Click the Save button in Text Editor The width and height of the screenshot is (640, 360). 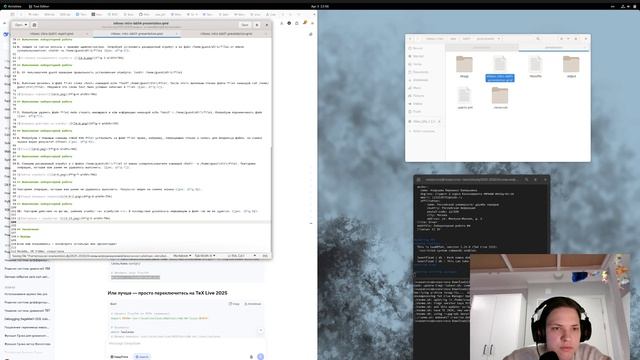pyautogui.click(x=244, y=25)
